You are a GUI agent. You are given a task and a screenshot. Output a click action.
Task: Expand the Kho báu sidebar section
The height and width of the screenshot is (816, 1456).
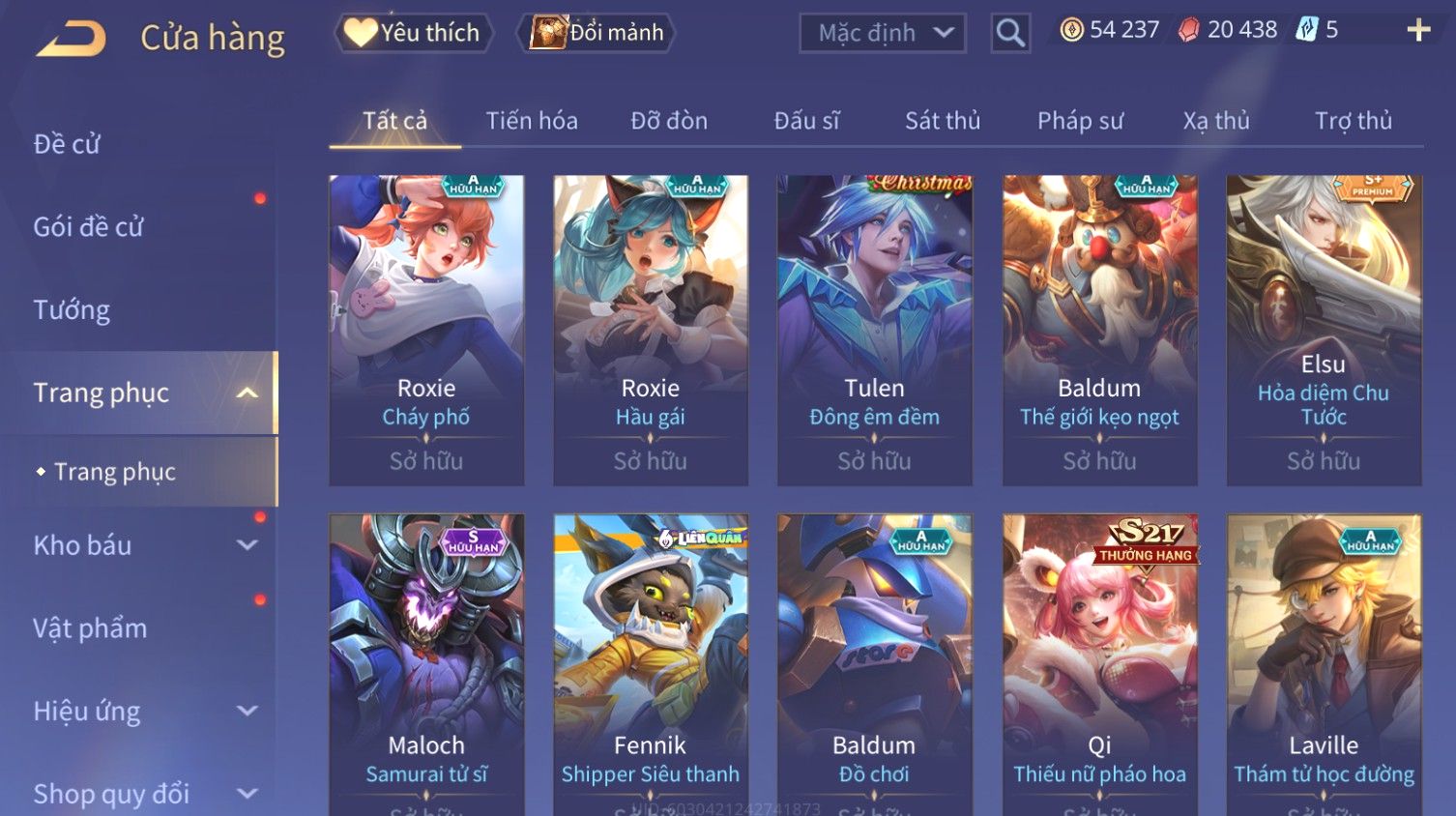click(x=248, y=545)
